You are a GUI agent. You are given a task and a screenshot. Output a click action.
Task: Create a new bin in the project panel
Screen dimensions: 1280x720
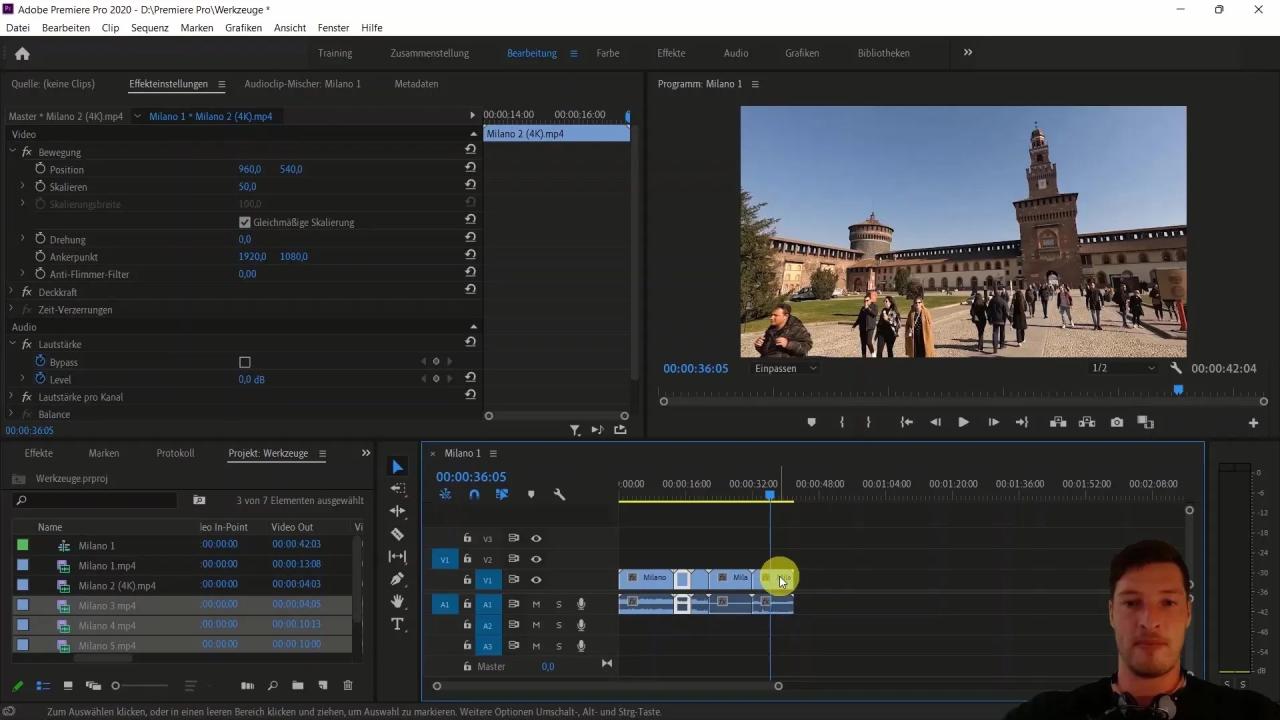click(296, 685)
